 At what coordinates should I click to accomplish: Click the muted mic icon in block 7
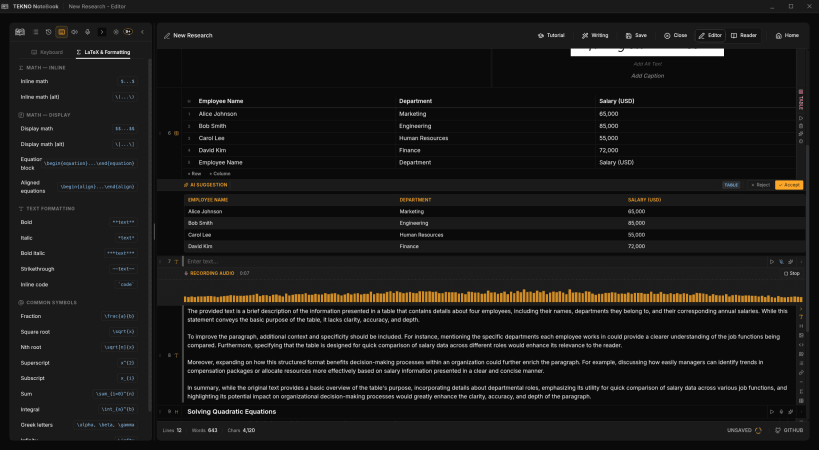(x=781, y=262)
